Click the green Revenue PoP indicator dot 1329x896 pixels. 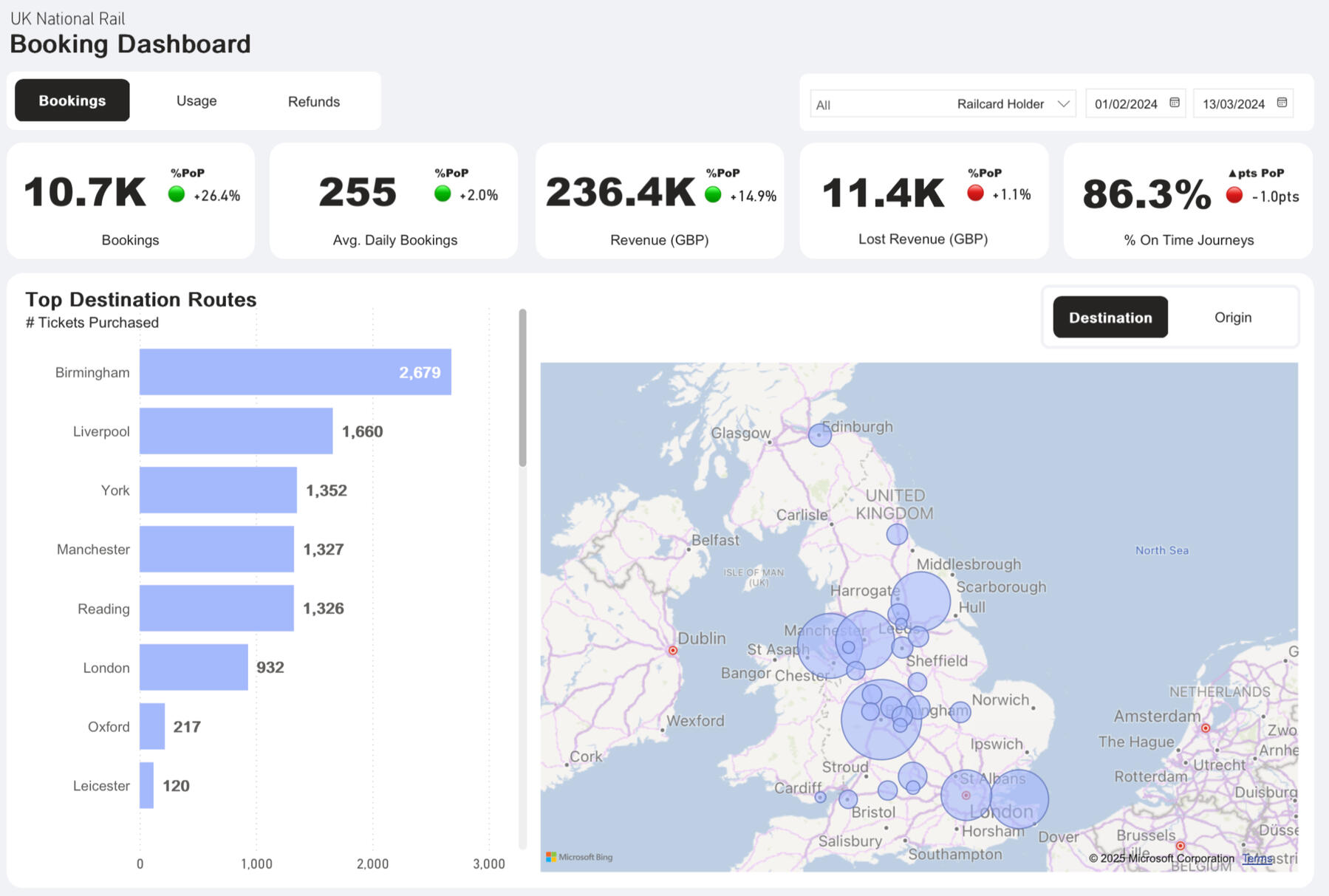713,194
